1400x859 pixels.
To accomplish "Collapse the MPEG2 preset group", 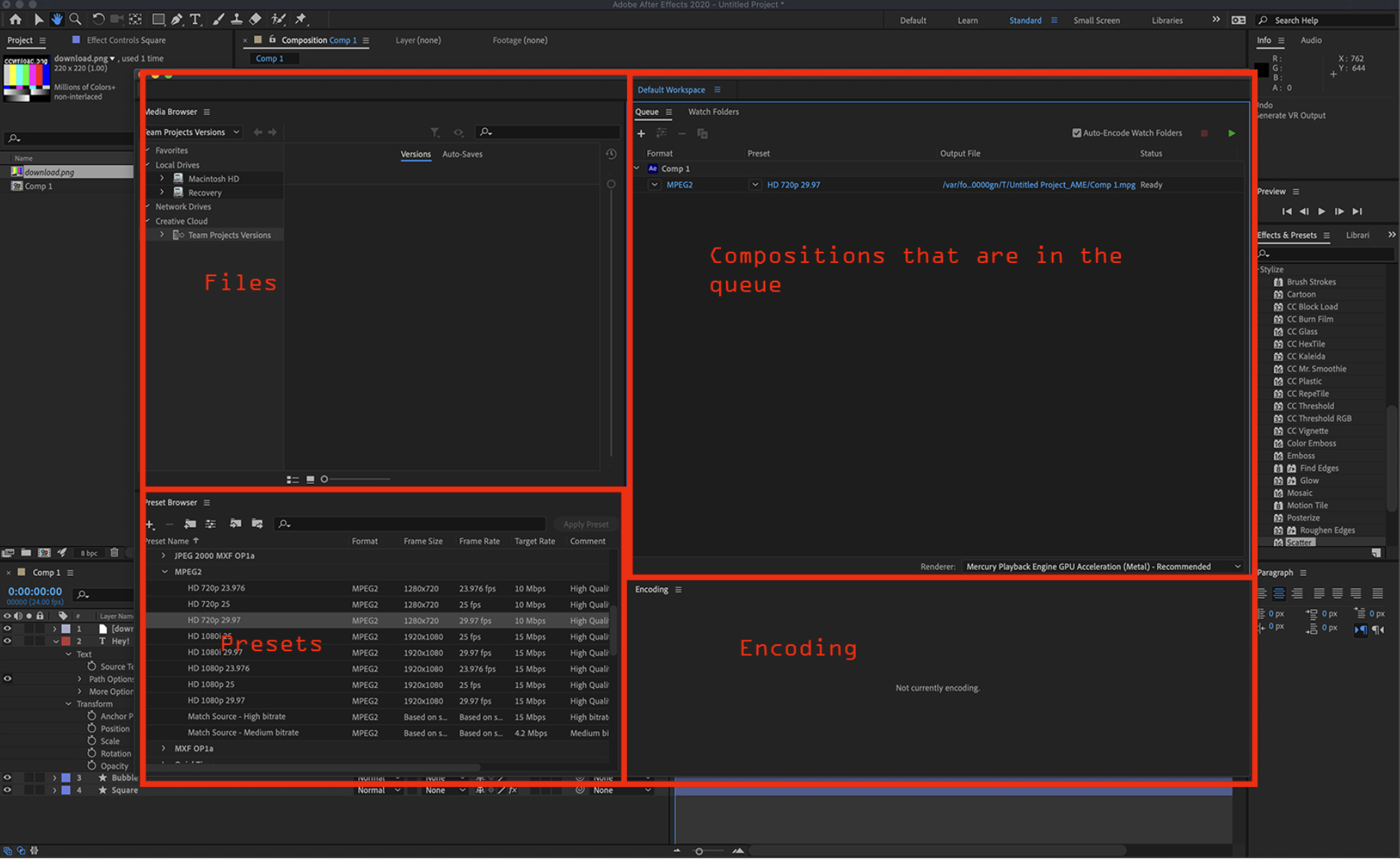I will pyautogui.click(x=164, y=572).
